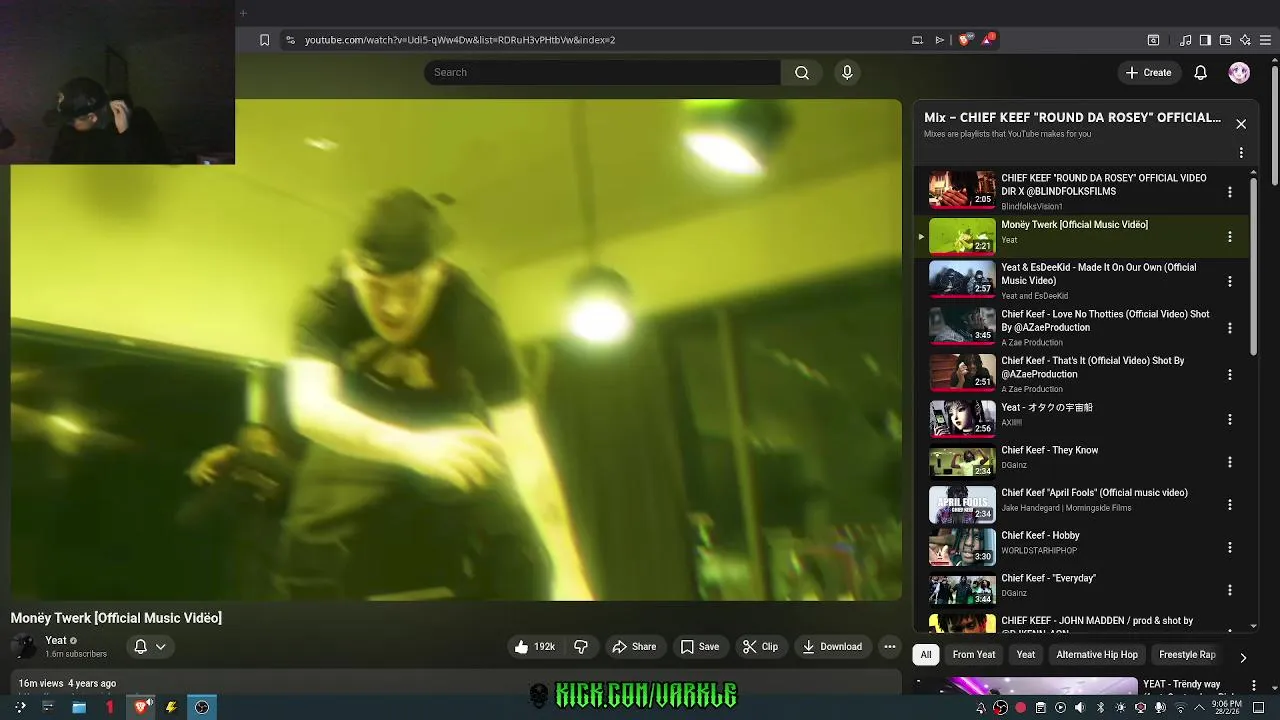Screen dimensions: 1280x720
Task: Dislike the video with thumbs down
Action: (x=581, y=647)
